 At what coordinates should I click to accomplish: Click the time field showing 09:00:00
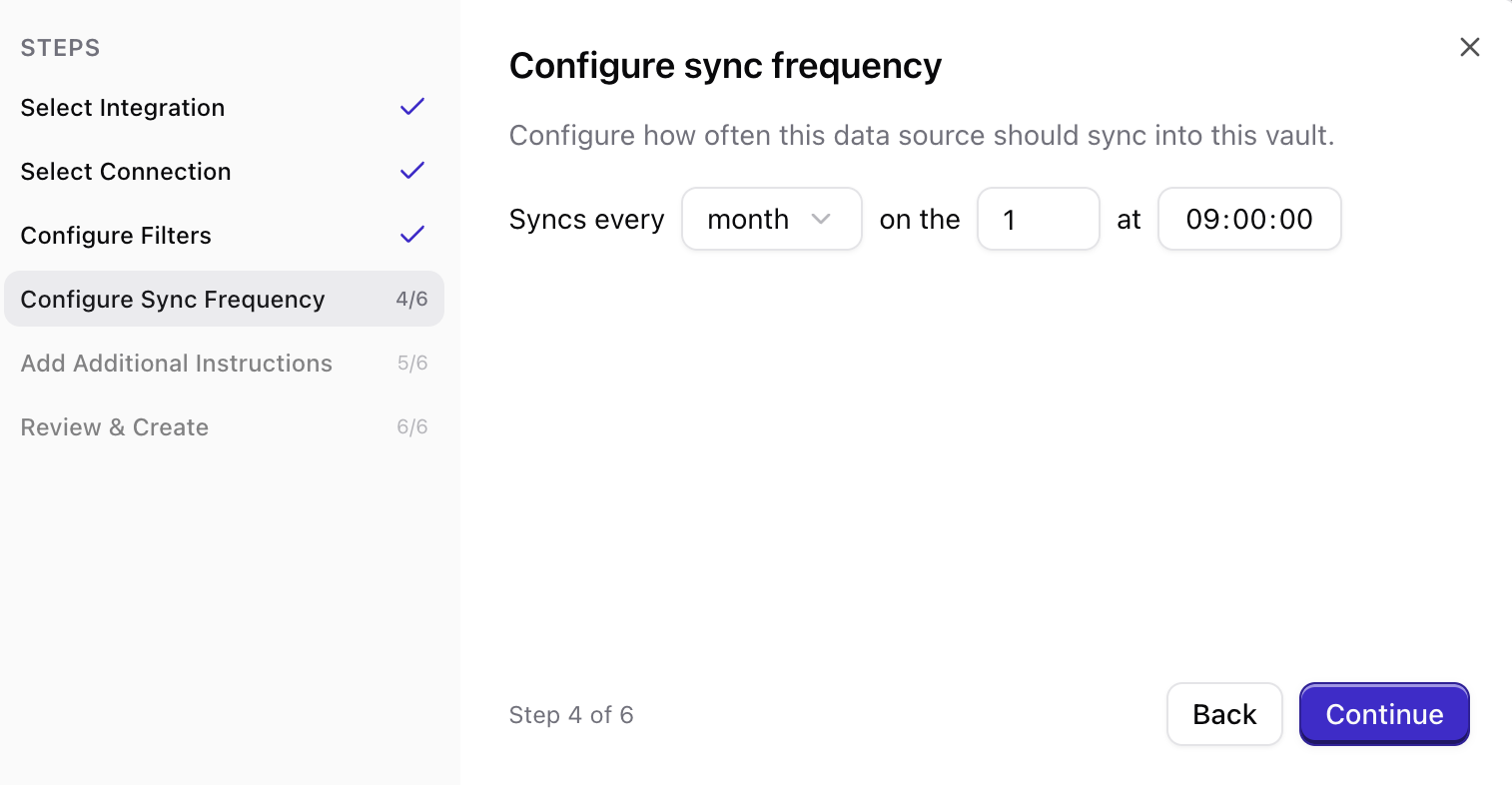[1249, 219]
